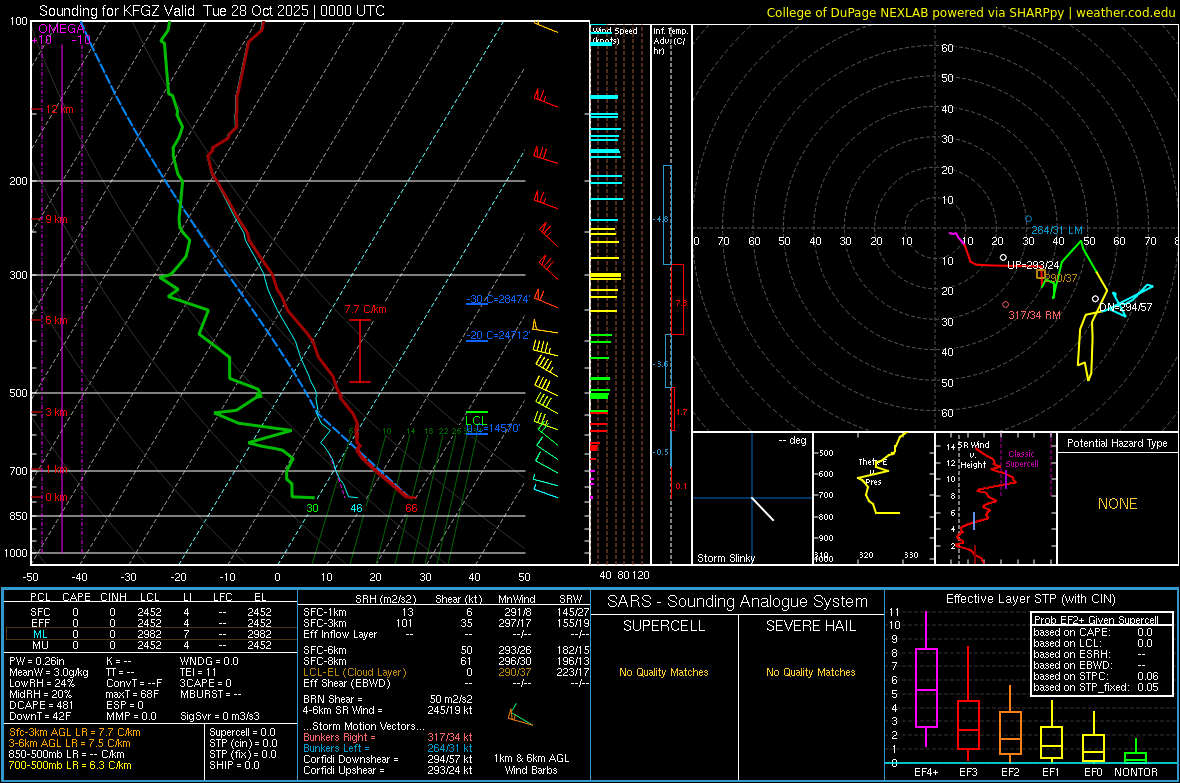Click the orange '290/37' hodograph label

point(1061,279)
